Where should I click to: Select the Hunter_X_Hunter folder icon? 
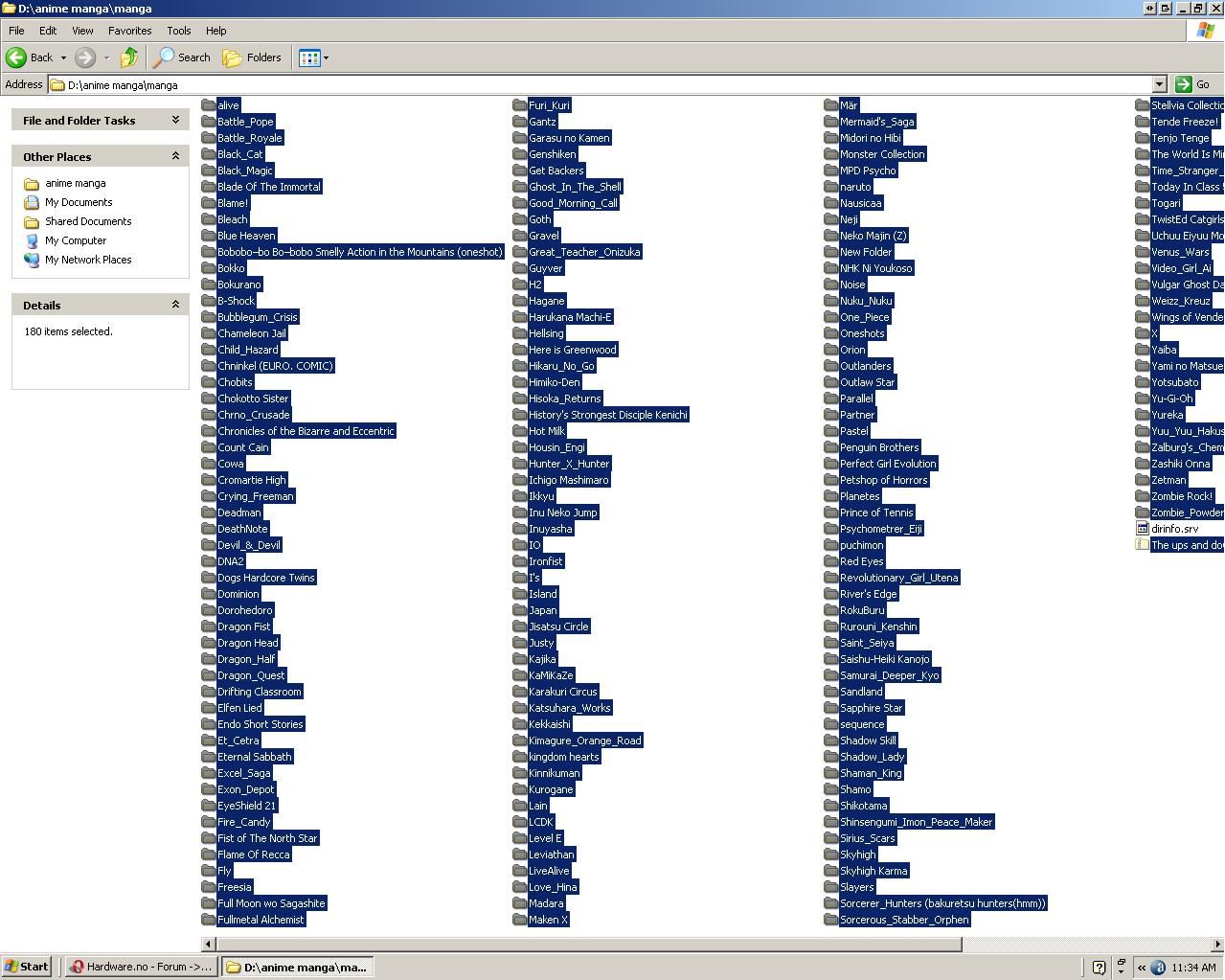520,464
